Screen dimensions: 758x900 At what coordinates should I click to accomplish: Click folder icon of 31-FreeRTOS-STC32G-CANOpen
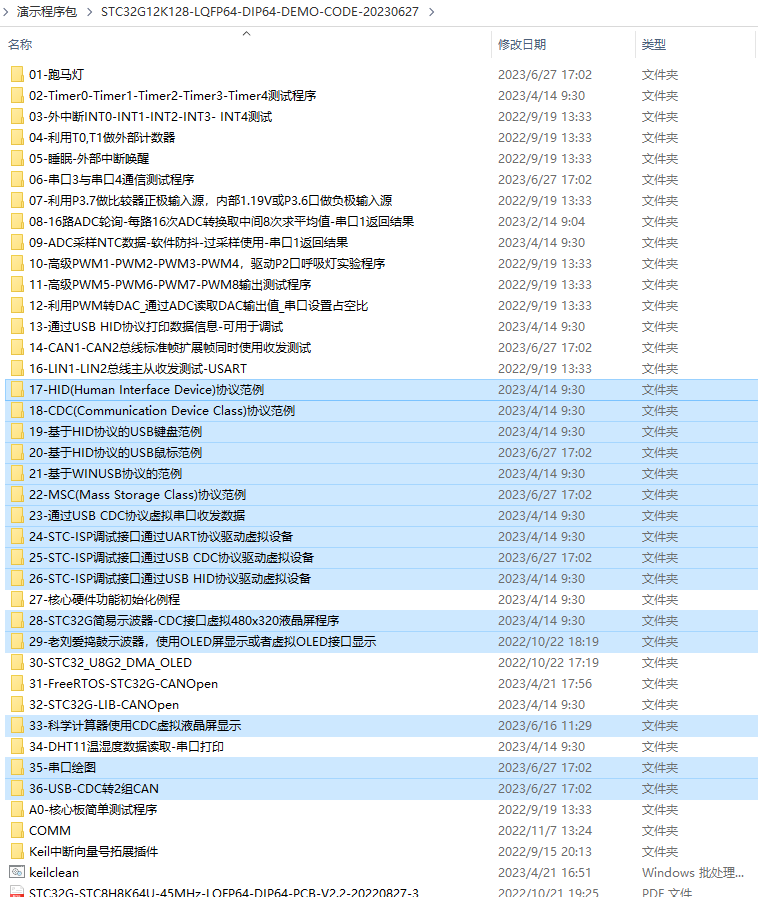17,684
